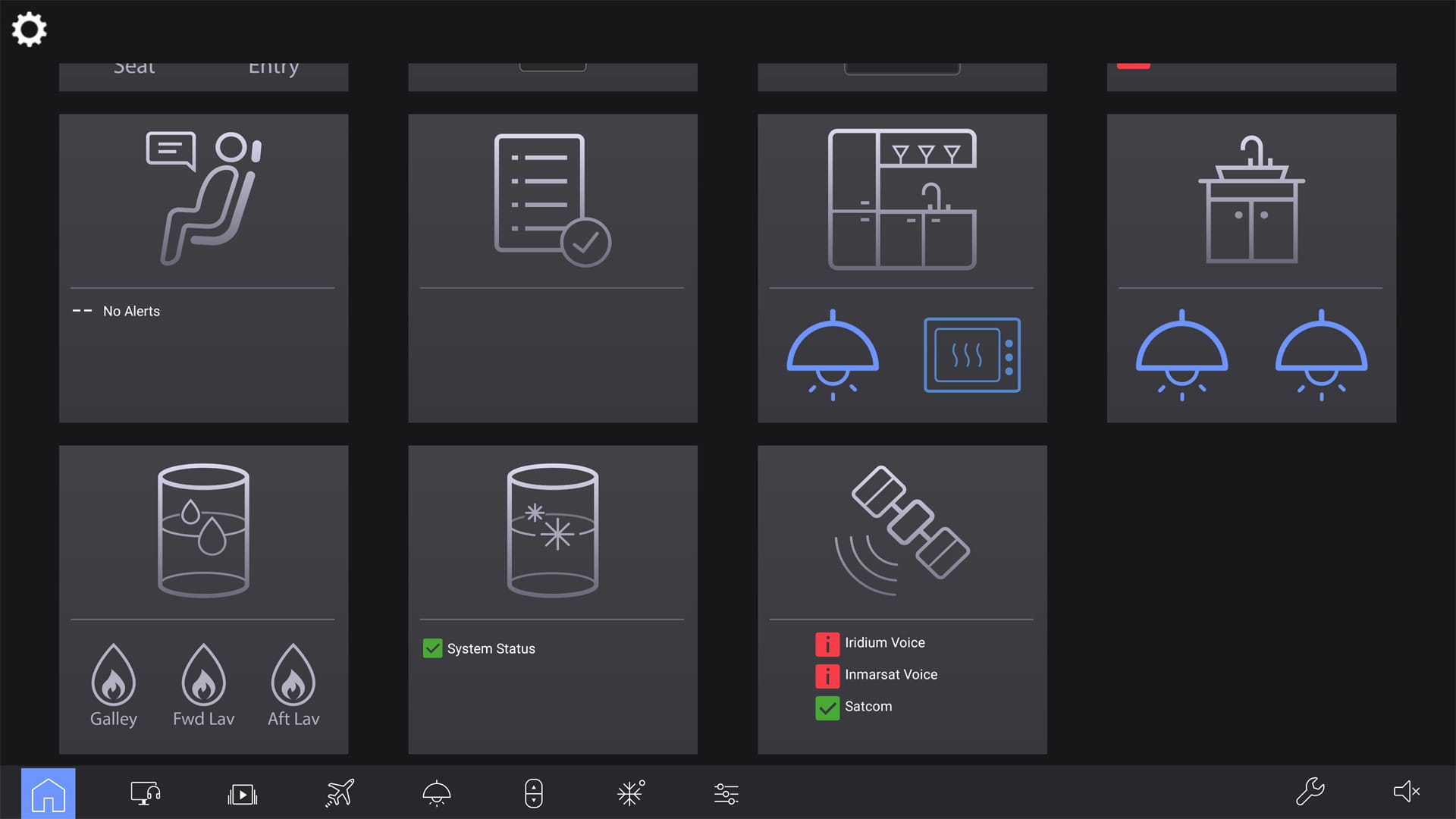Open the entertainment monitor and headphones panel
The height and width of the screenshot is (819, 1456).
click(x=144, y=793)
